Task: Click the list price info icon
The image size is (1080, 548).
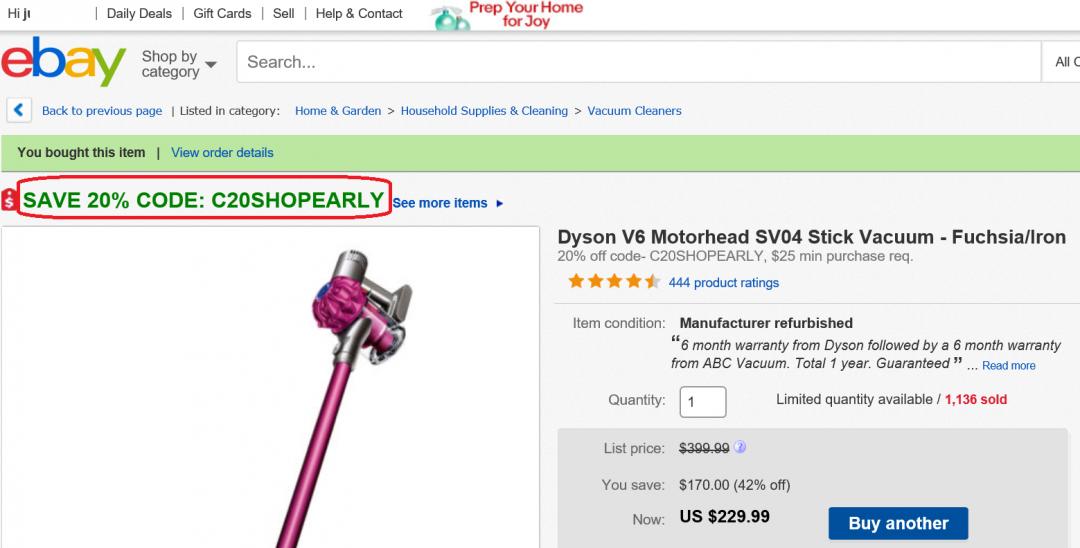Action: point(740,448)
